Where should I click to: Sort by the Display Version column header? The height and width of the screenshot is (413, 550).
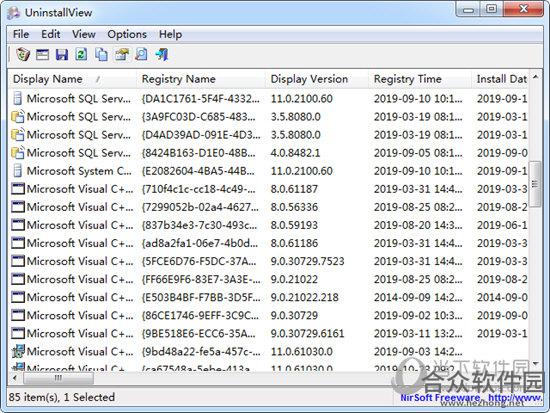click(317, 79)
